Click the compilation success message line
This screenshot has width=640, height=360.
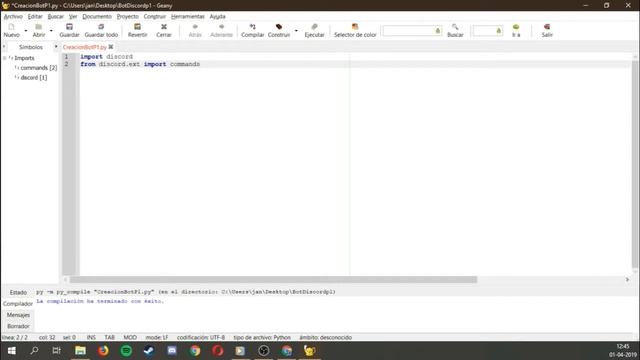click(100, 301)
